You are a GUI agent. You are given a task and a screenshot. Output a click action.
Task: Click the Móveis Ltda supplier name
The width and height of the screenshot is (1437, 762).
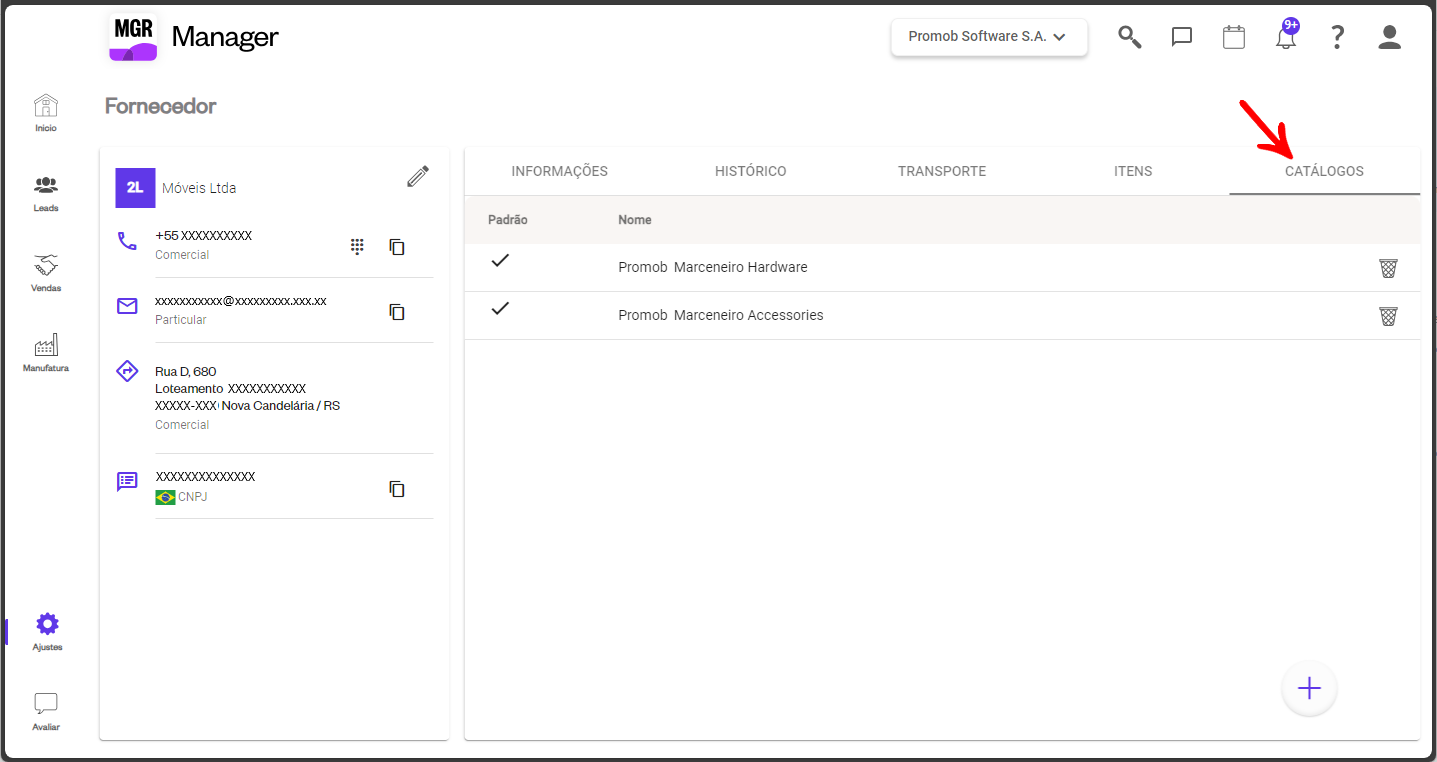[x=199, y=188]
